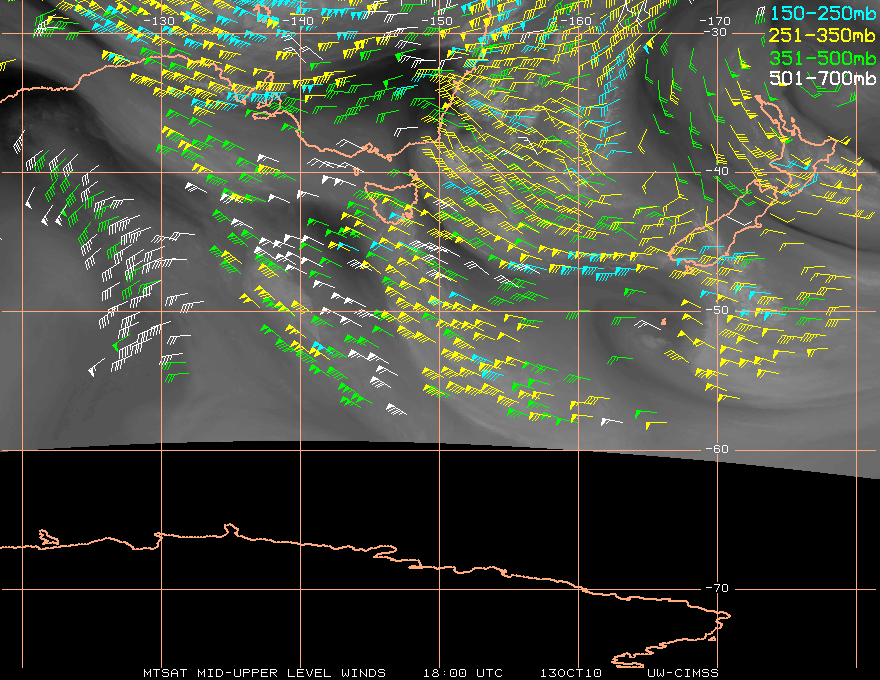
Task: Click the -150 longitude label
Action: click(436, 21)
